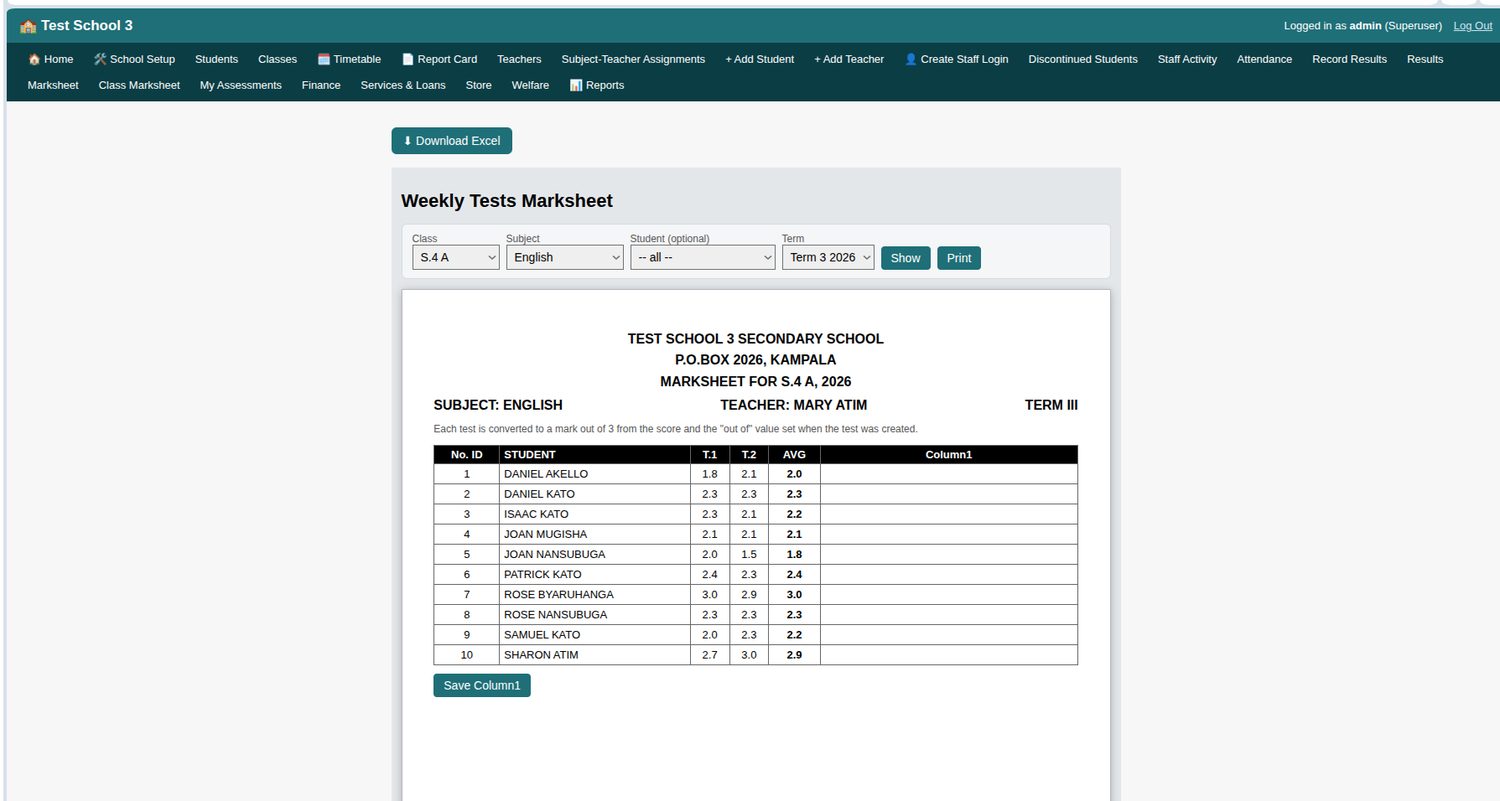
Task: Click student name JOAN NANSUBUGA
Action: (554, 554)
